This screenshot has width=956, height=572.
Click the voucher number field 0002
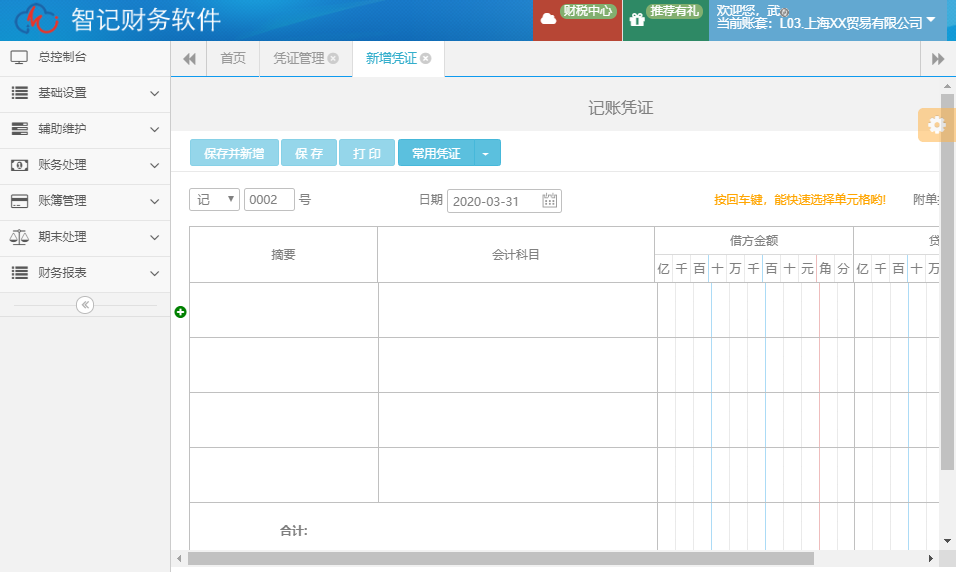pos(269,199)
